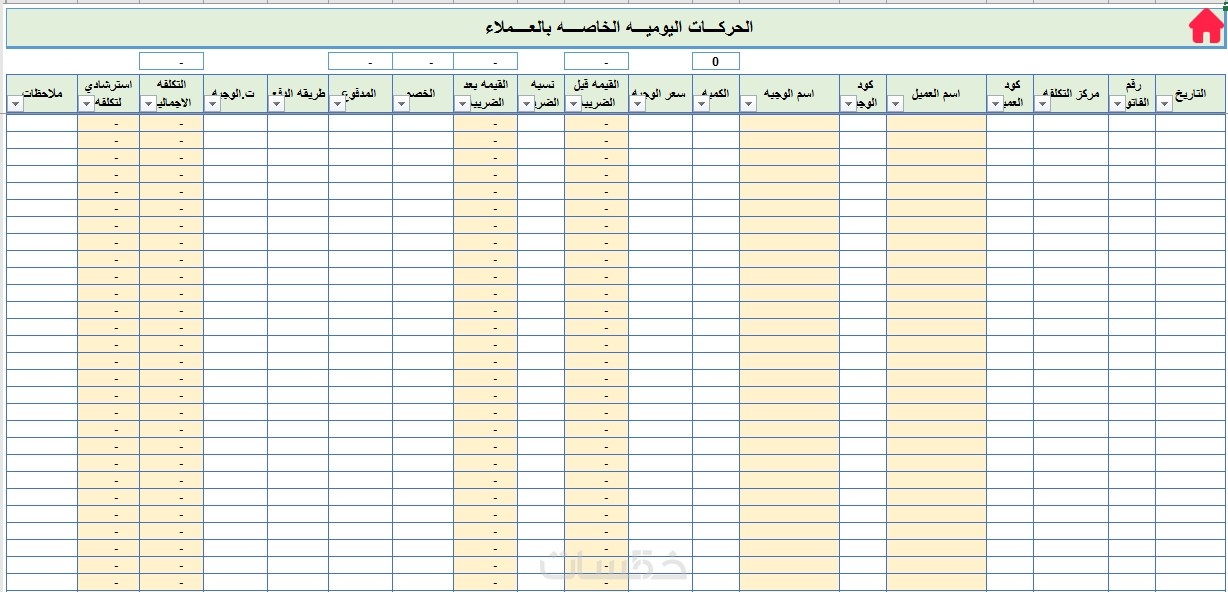Select the summary cell above القيمه بعد الضريبه
The height and width of the screenshot is (592, 1228).
coord(485,61)
